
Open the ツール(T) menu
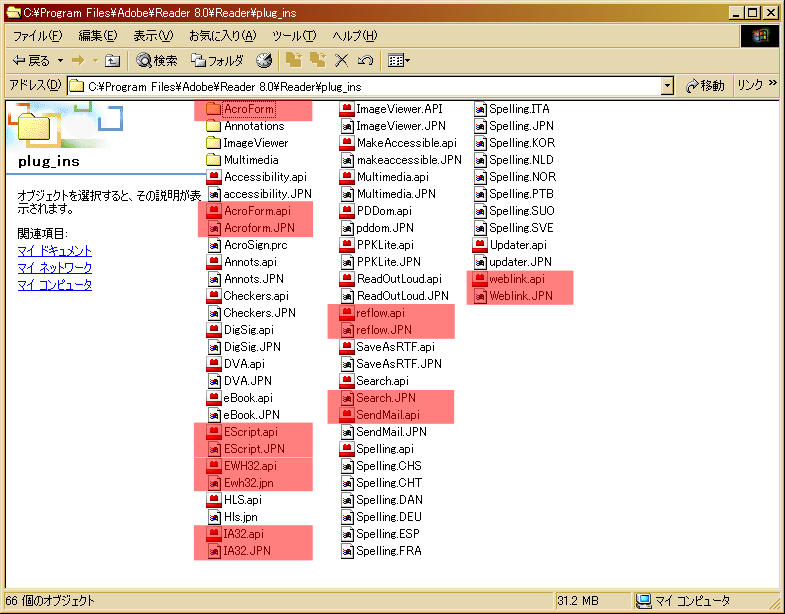tap(294, 36)
